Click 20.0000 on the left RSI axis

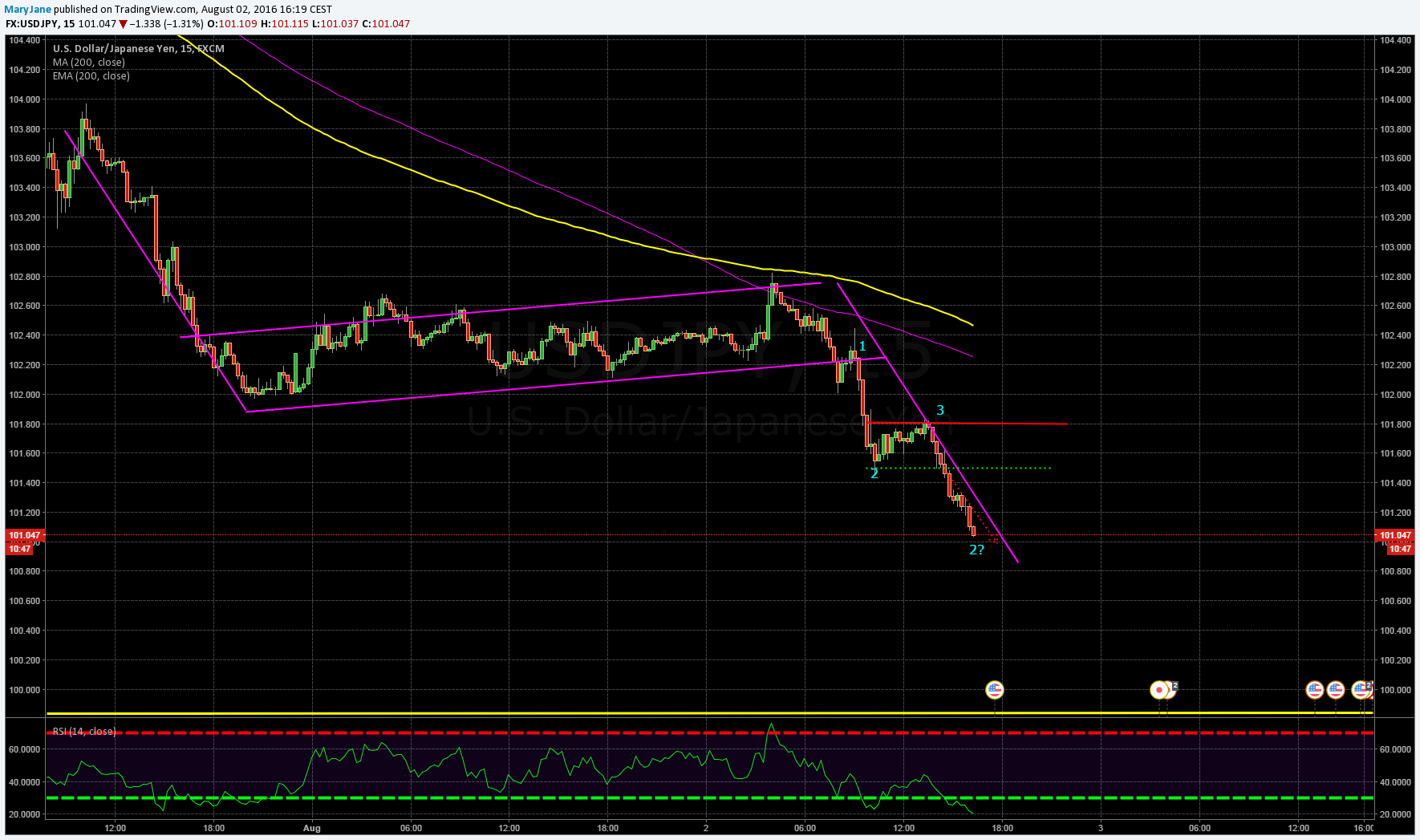tap(24, 814)
